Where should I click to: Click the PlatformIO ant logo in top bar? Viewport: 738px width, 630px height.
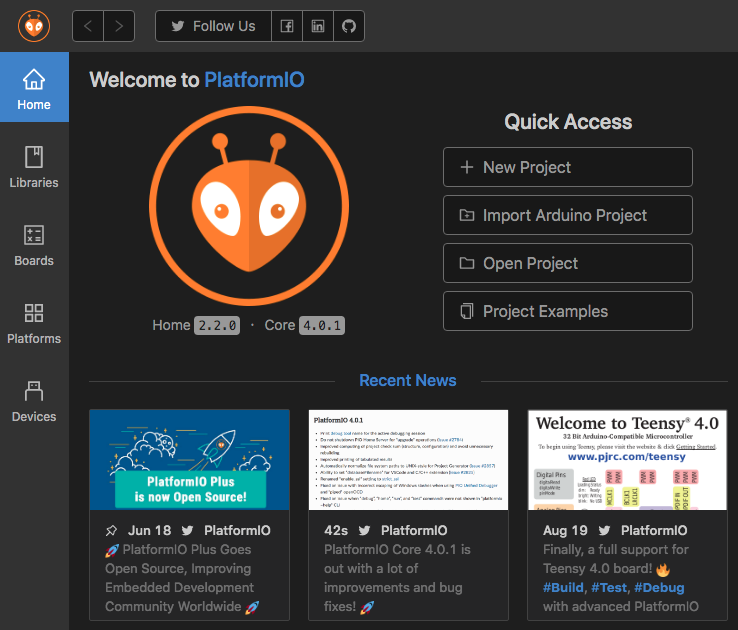(x=34, y=26)
